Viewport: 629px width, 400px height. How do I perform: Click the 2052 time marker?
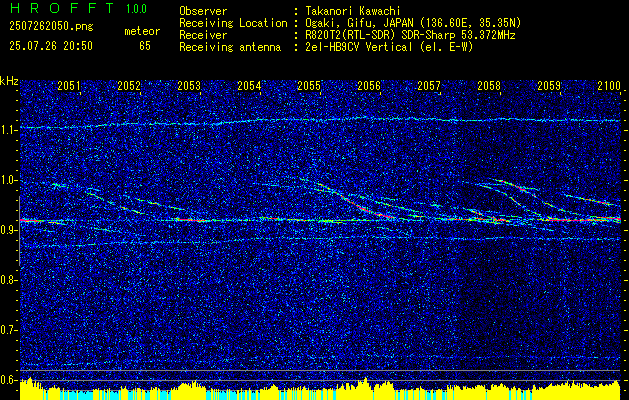coord(129,85)
